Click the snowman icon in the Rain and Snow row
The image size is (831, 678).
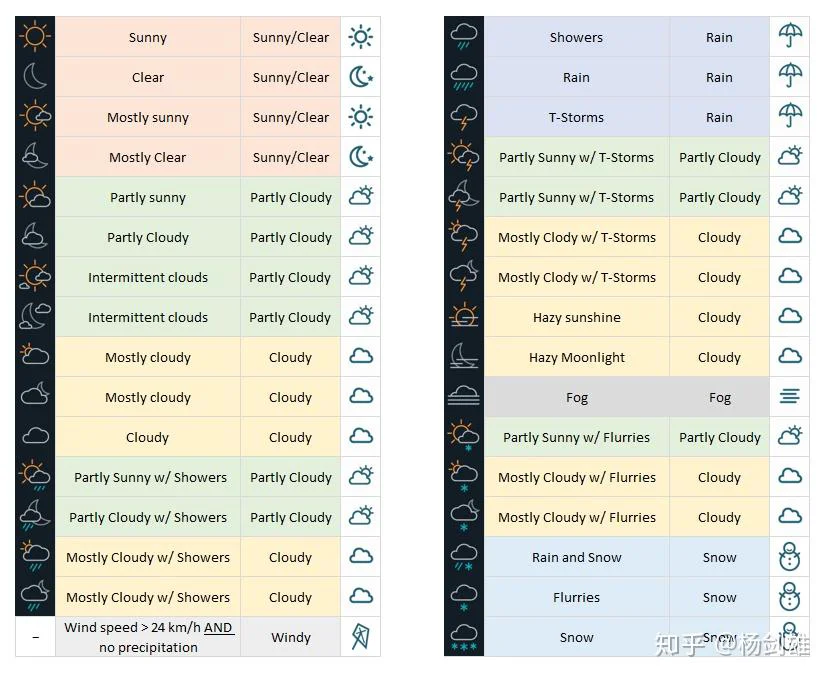pyautogui.click(x=790, y=557)
